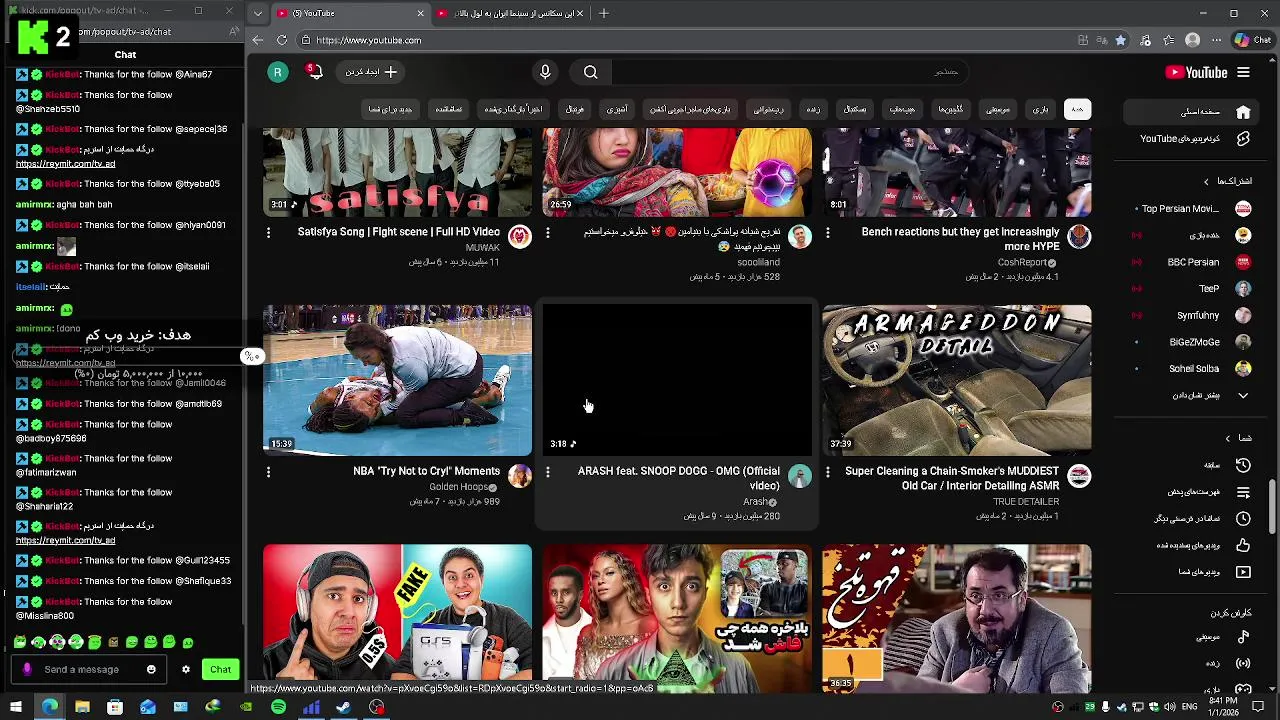Screen dimensions: 1280x720
Task: Open watch History icon in sidebar
Action: pyautogui.click(x=1243, y=465)
